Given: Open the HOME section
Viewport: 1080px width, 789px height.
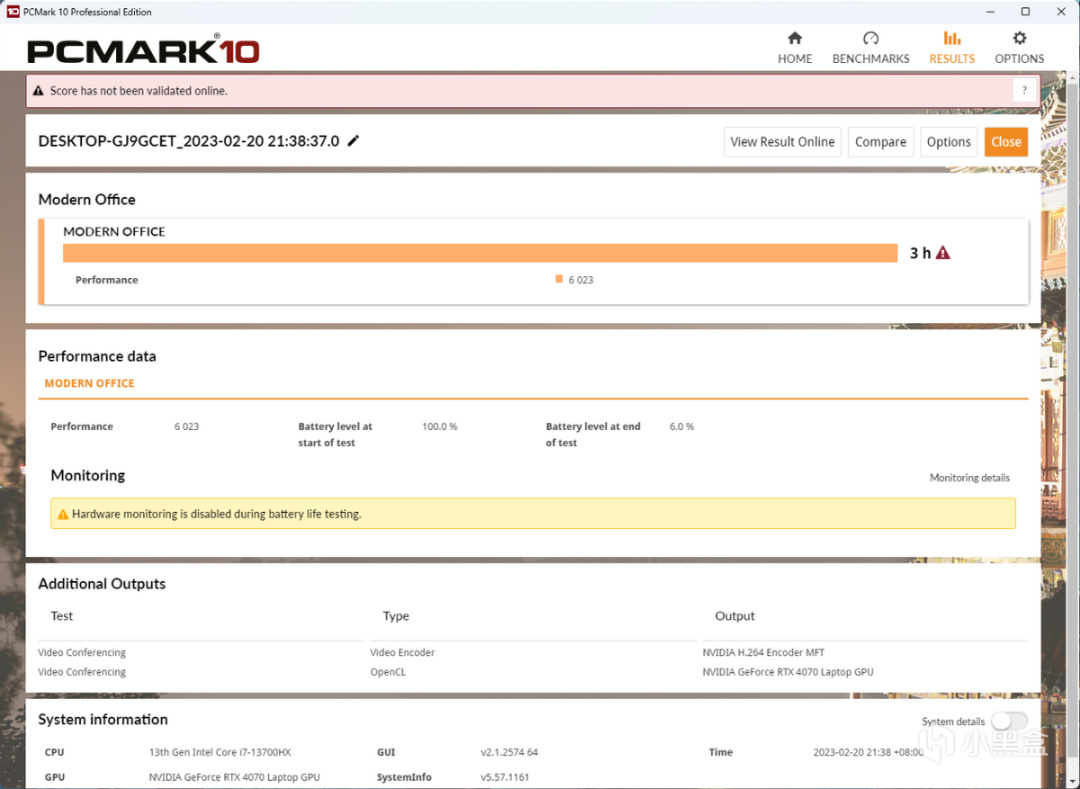Looking at the screenshot, I should pos(794,48).
